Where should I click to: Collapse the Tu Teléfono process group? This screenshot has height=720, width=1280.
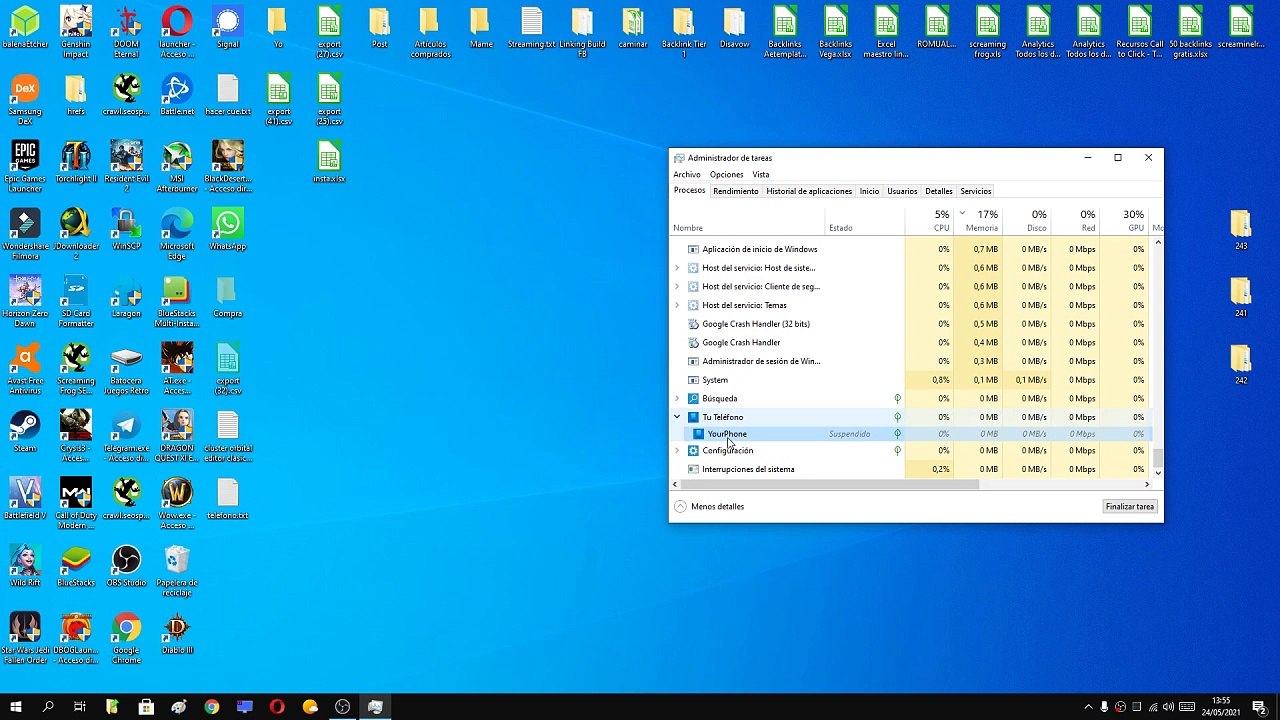tap(677, 417)
